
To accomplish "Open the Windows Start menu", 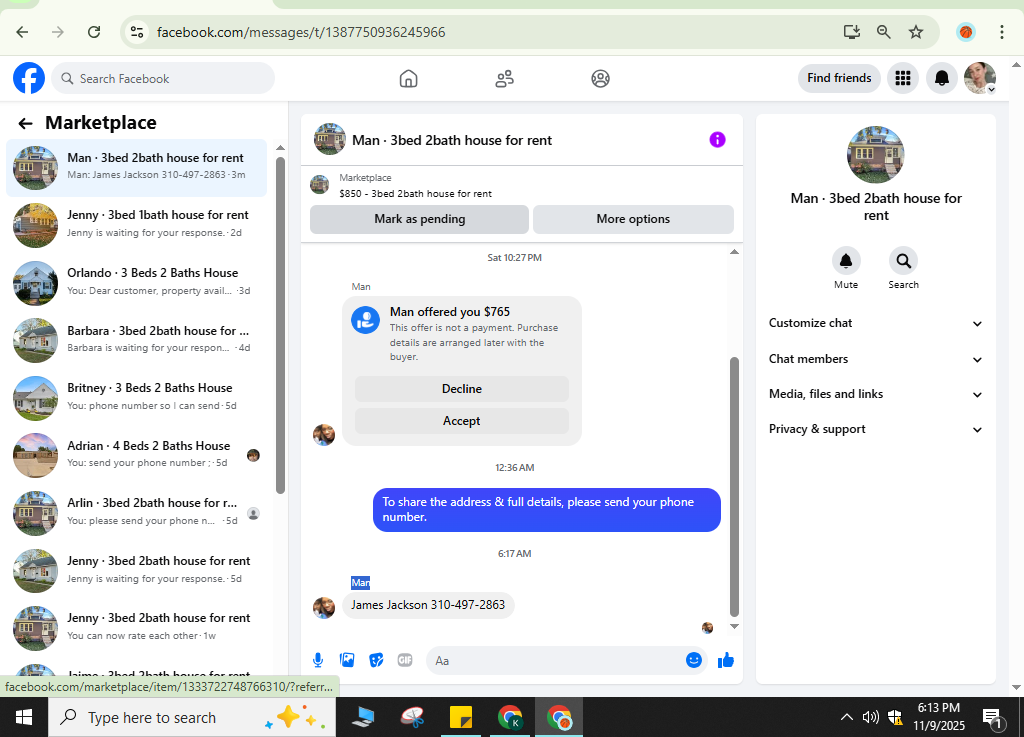I will click(24, 717).
